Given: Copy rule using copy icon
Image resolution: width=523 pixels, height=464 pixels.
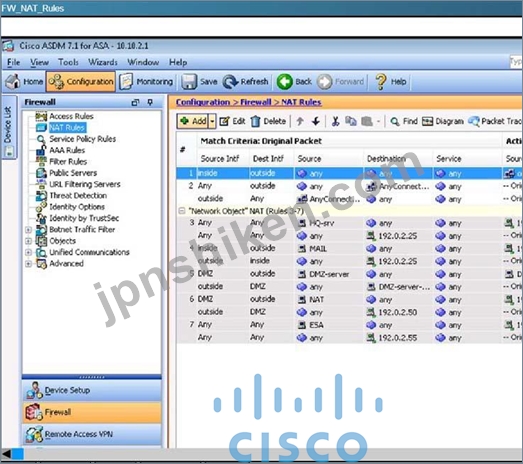Looking at the screenshot, I should tap(351, 121).
